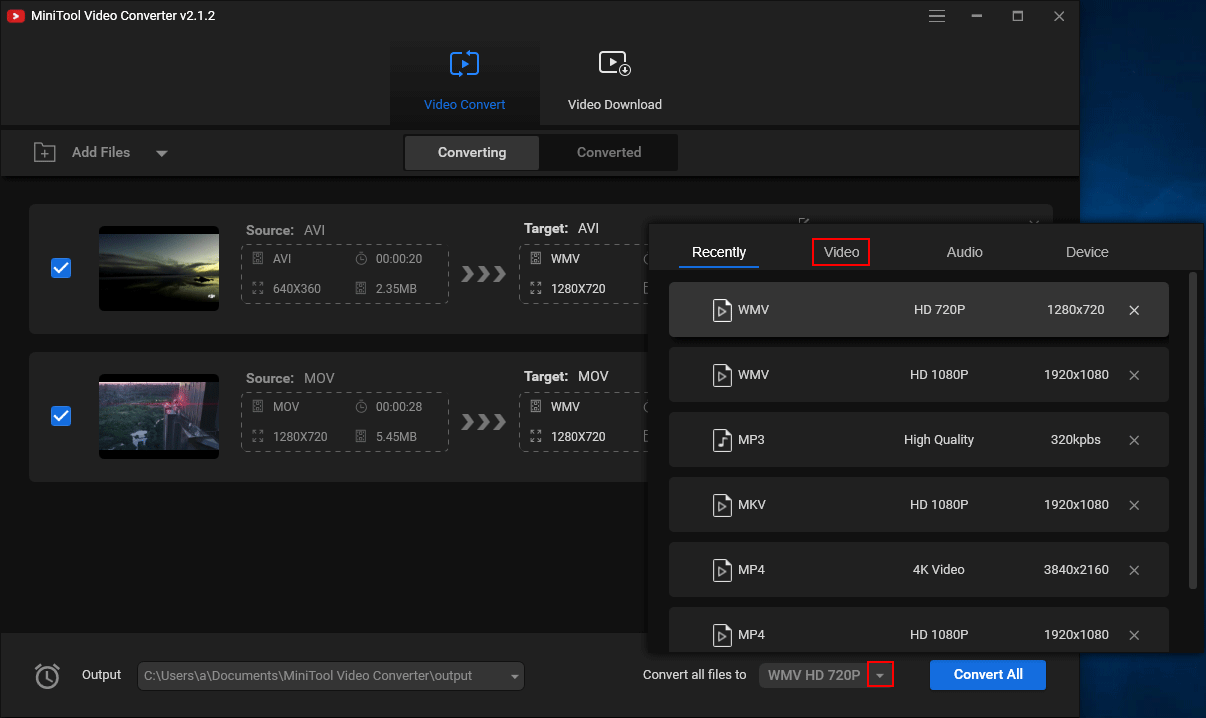Click the AVI target WMV format box
The image size is (1206, 718).
click(x=584, y=273)
